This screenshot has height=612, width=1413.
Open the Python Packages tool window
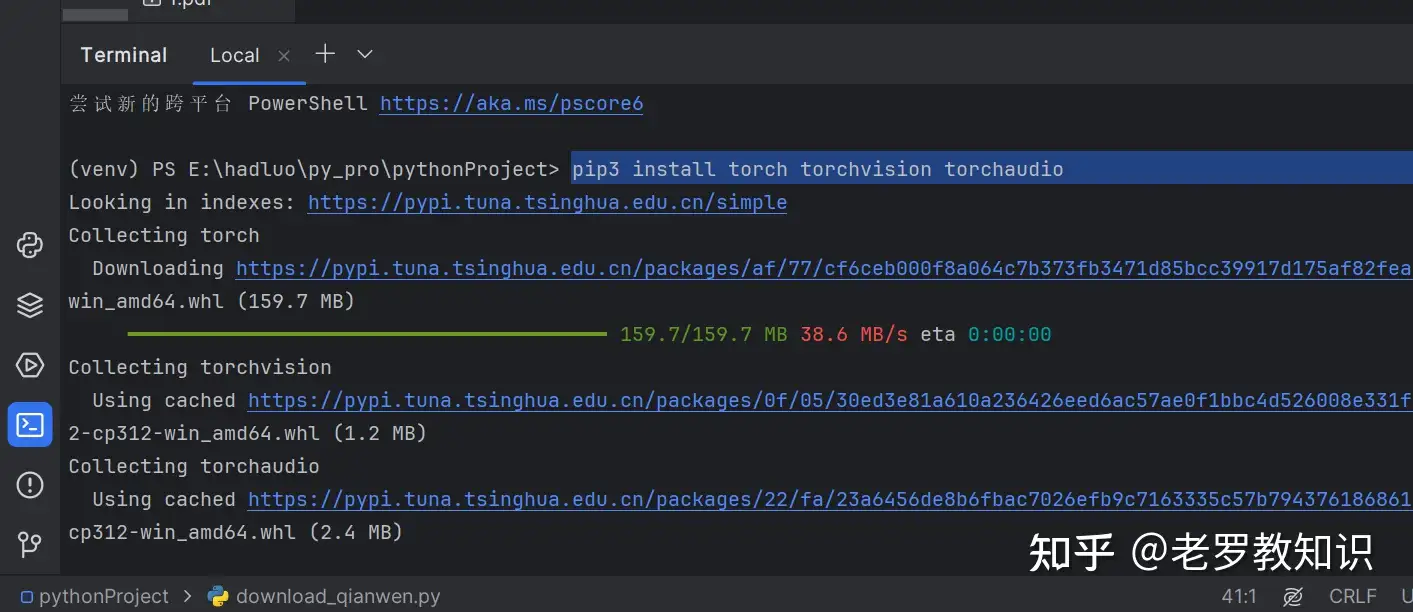(30, 245)
